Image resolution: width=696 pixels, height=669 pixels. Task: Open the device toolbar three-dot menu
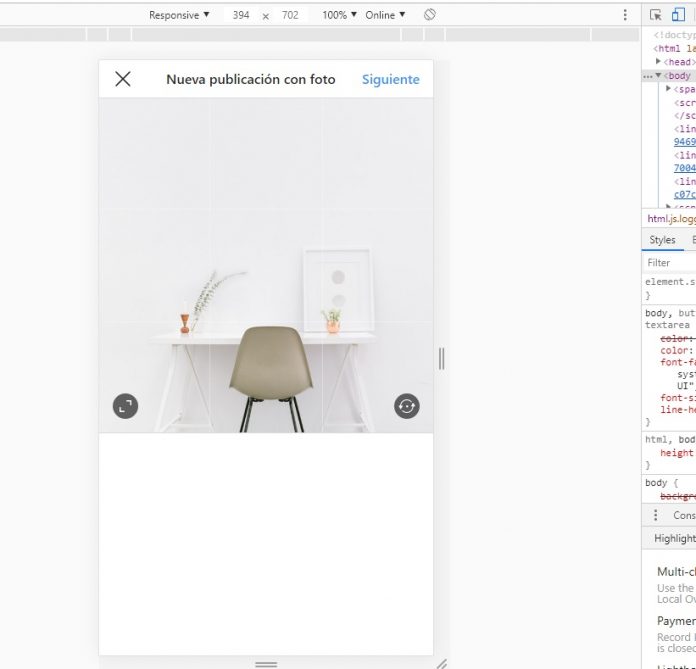tap(625, 15)
